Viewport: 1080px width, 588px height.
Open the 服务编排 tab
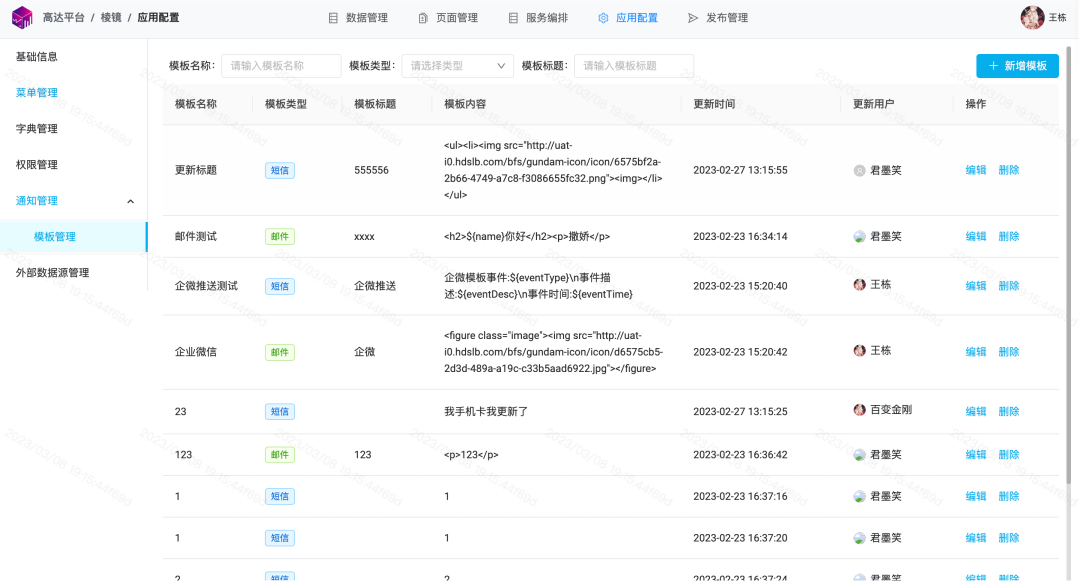point(538,18)
